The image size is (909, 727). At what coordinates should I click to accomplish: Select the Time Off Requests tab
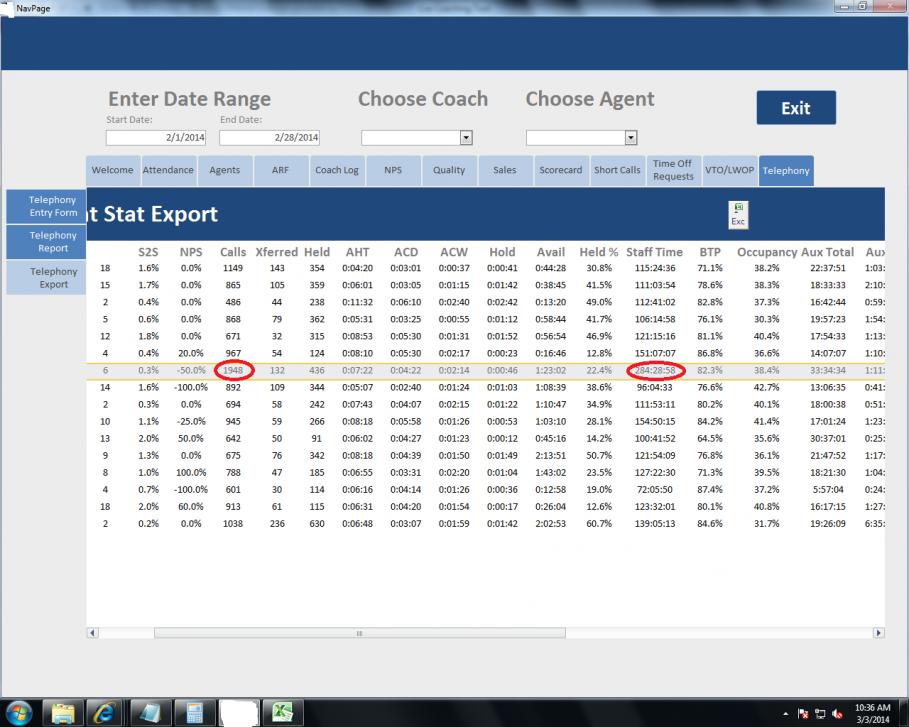(672, 170)
